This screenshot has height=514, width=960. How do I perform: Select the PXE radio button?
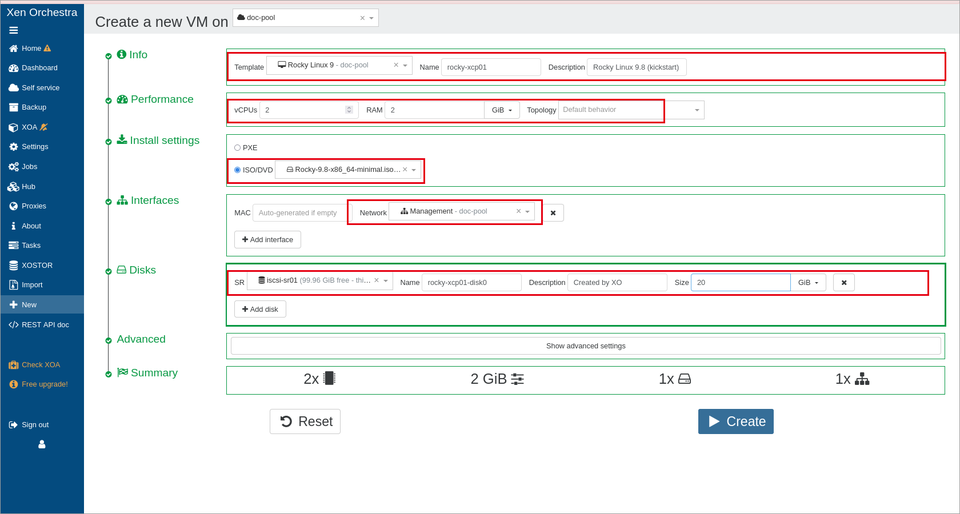point(238,147)
